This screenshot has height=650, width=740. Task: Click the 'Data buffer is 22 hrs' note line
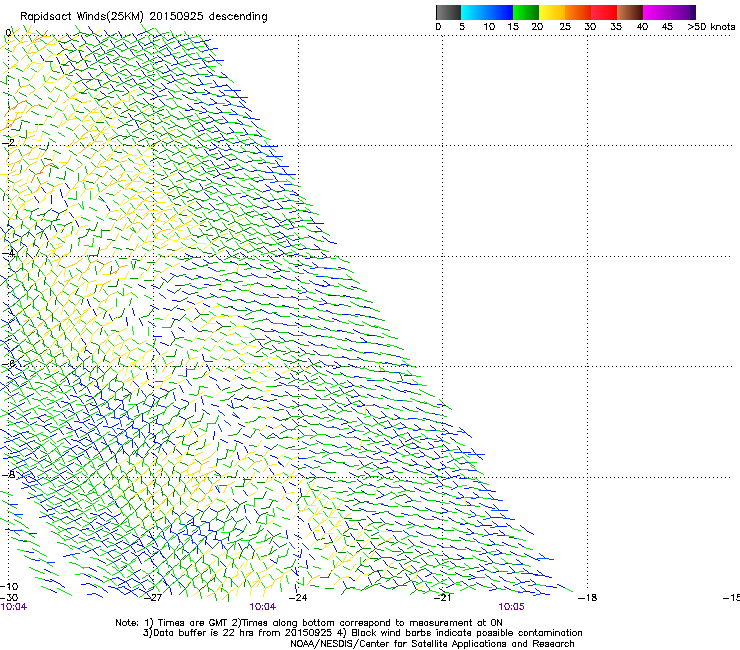[362, 633]
